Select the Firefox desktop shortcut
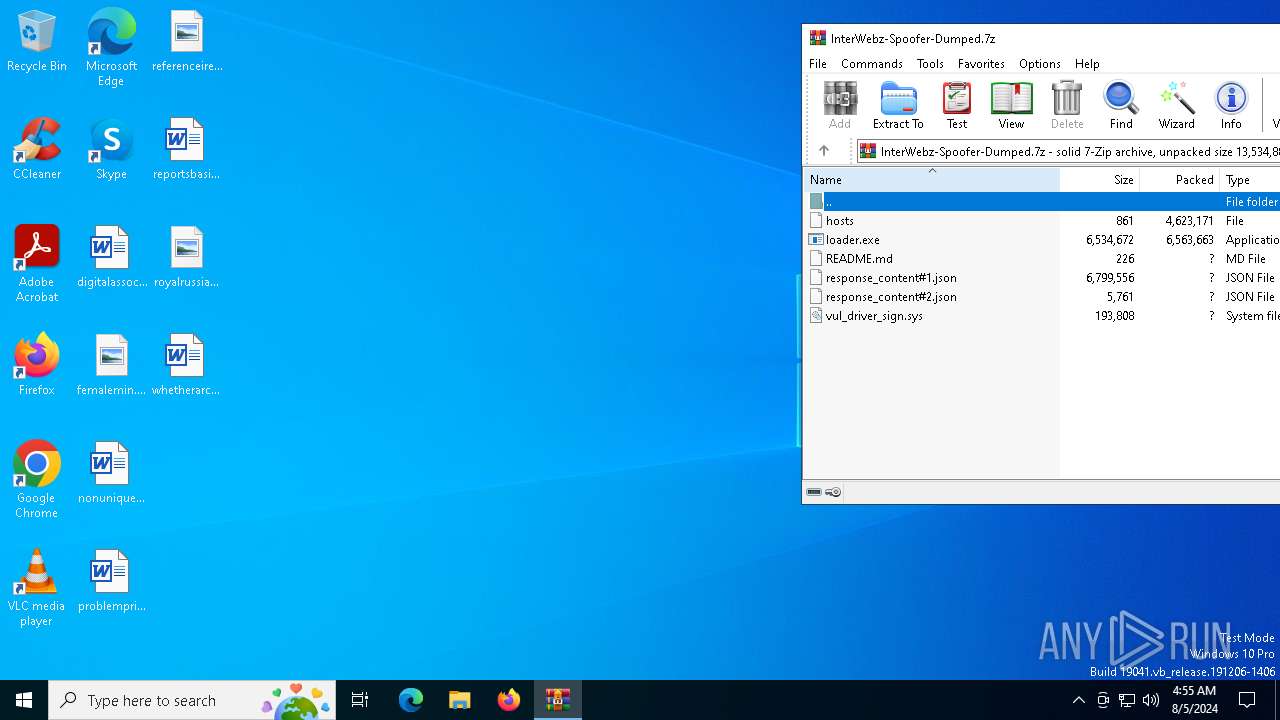This screenshot has height=720, width=1280. 37,365
